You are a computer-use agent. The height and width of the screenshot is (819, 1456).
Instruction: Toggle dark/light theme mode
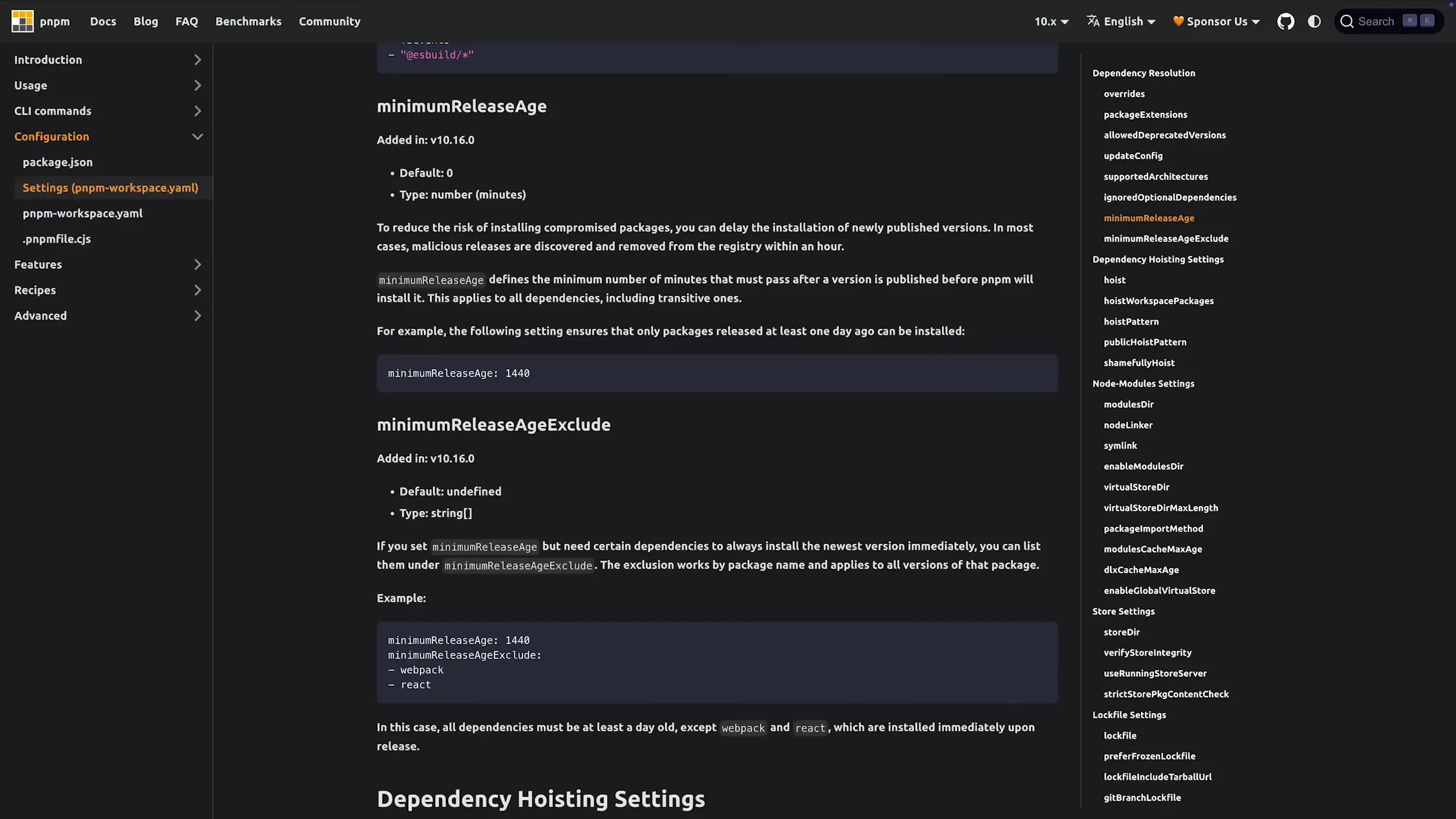click(x=1314, y=22)
